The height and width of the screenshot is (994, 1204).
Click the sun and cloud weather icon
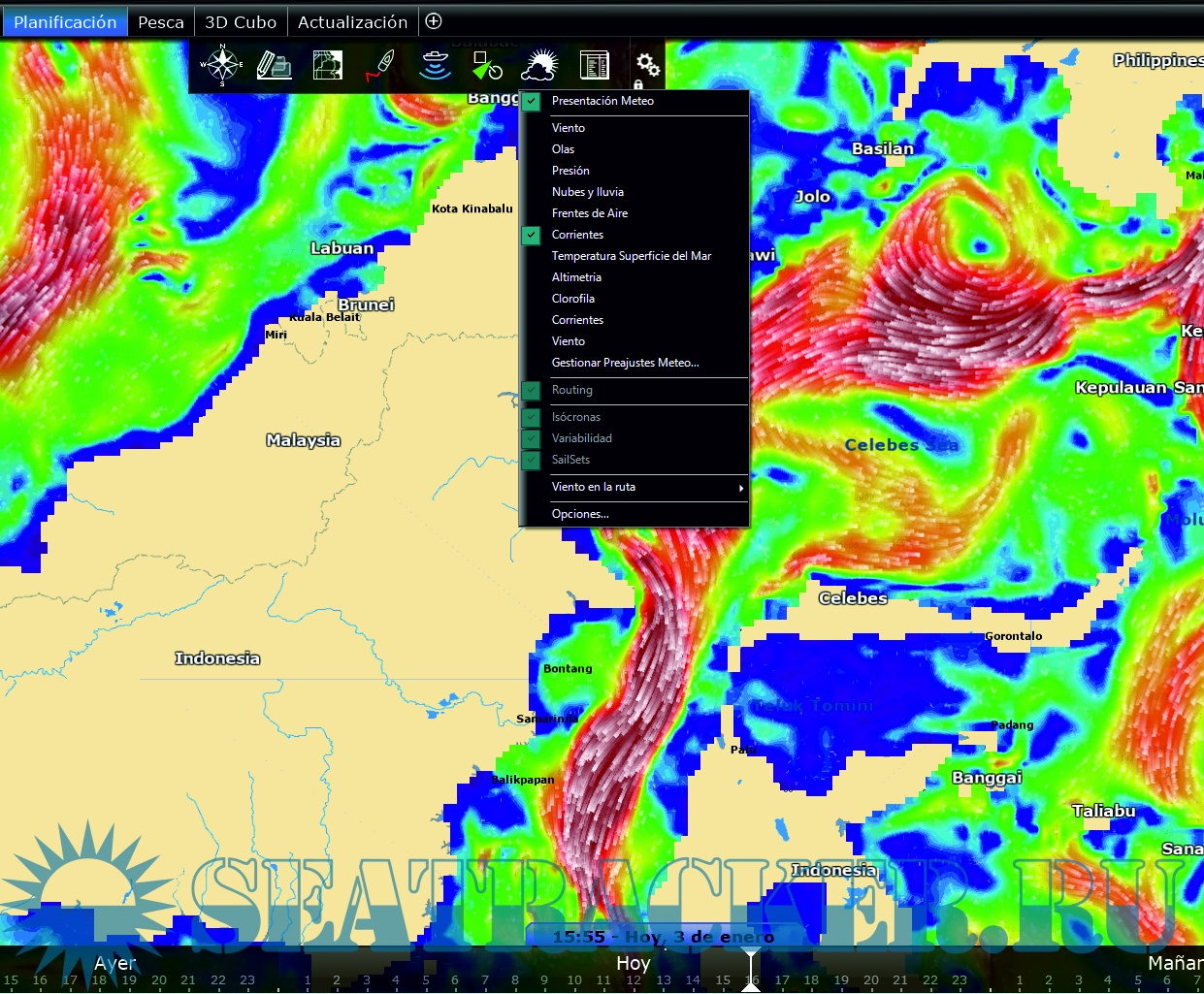[x=540, y=65]
